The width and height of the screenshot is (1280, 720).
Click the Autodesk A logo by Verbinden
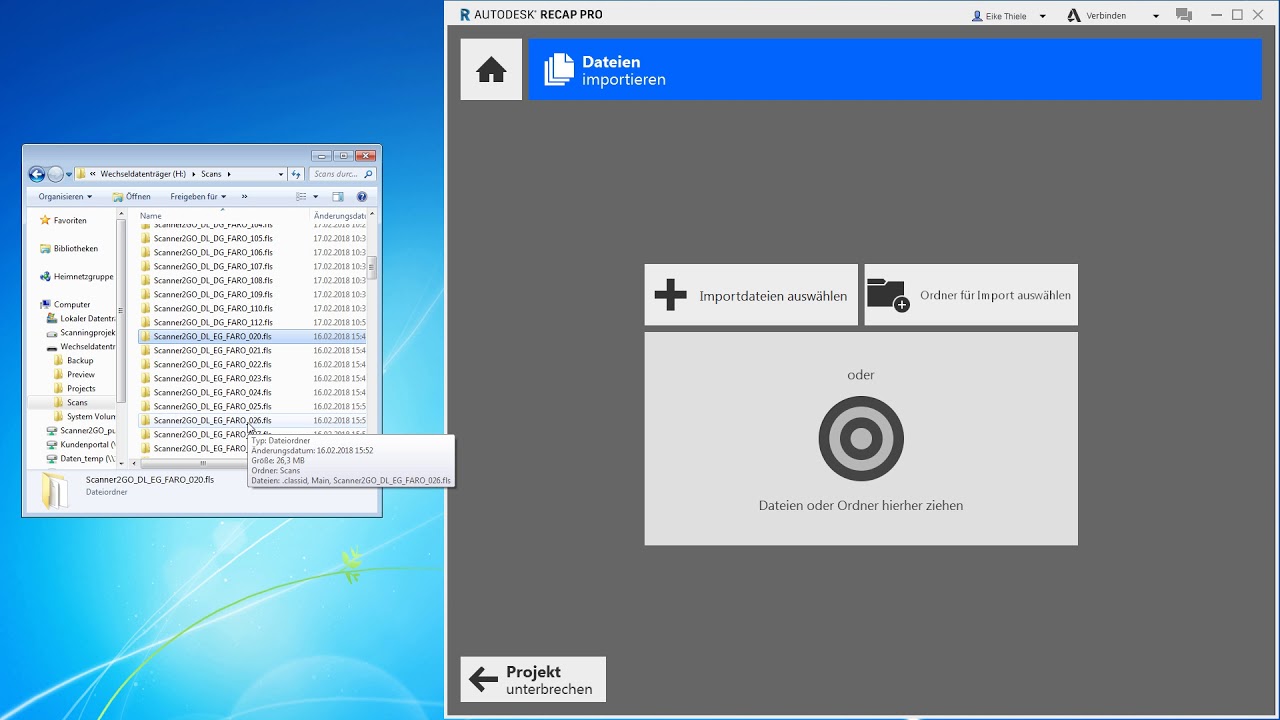point(1074,15)
